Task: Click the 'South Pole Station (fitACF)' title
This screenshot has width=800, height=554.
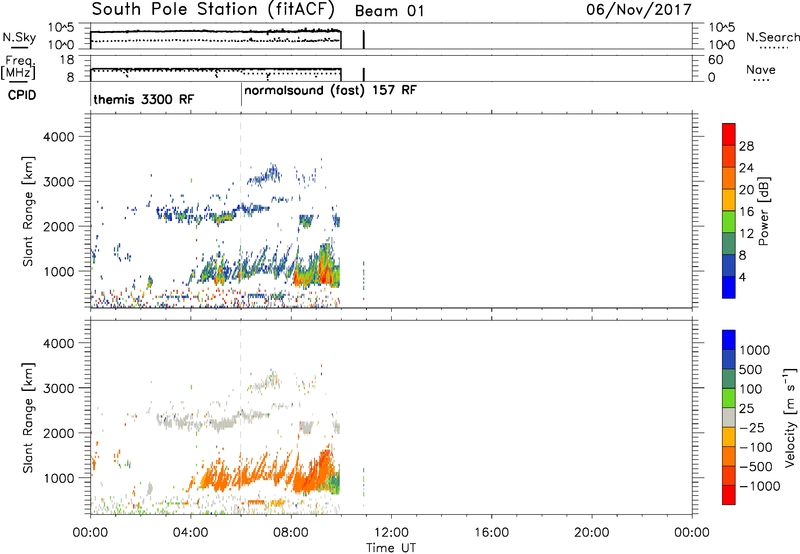Action: pyautogui.click(x=213, y=10)
